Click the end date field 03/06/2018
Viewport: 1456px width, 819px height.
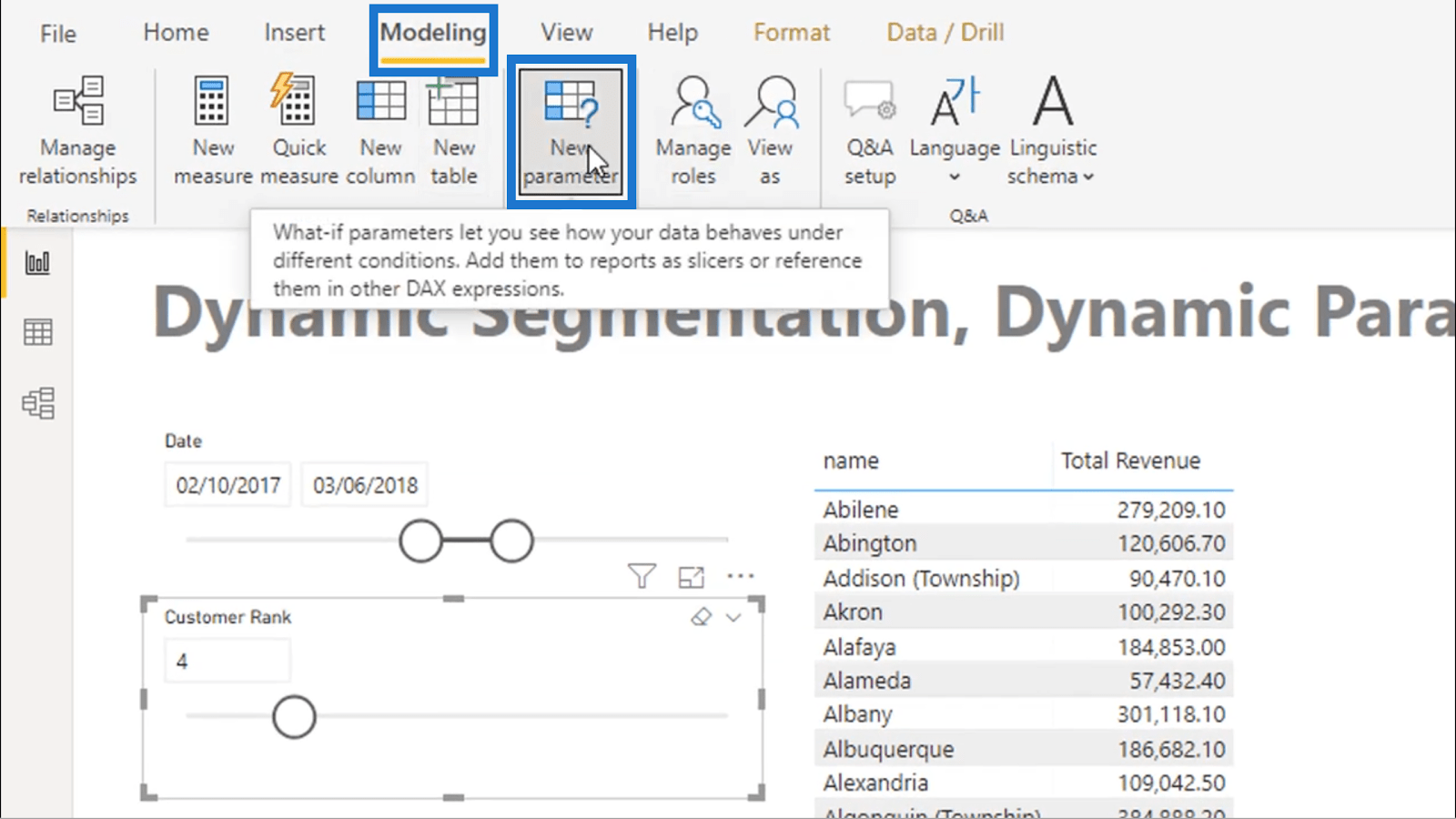pyautogui.click(x=365, y=485)
